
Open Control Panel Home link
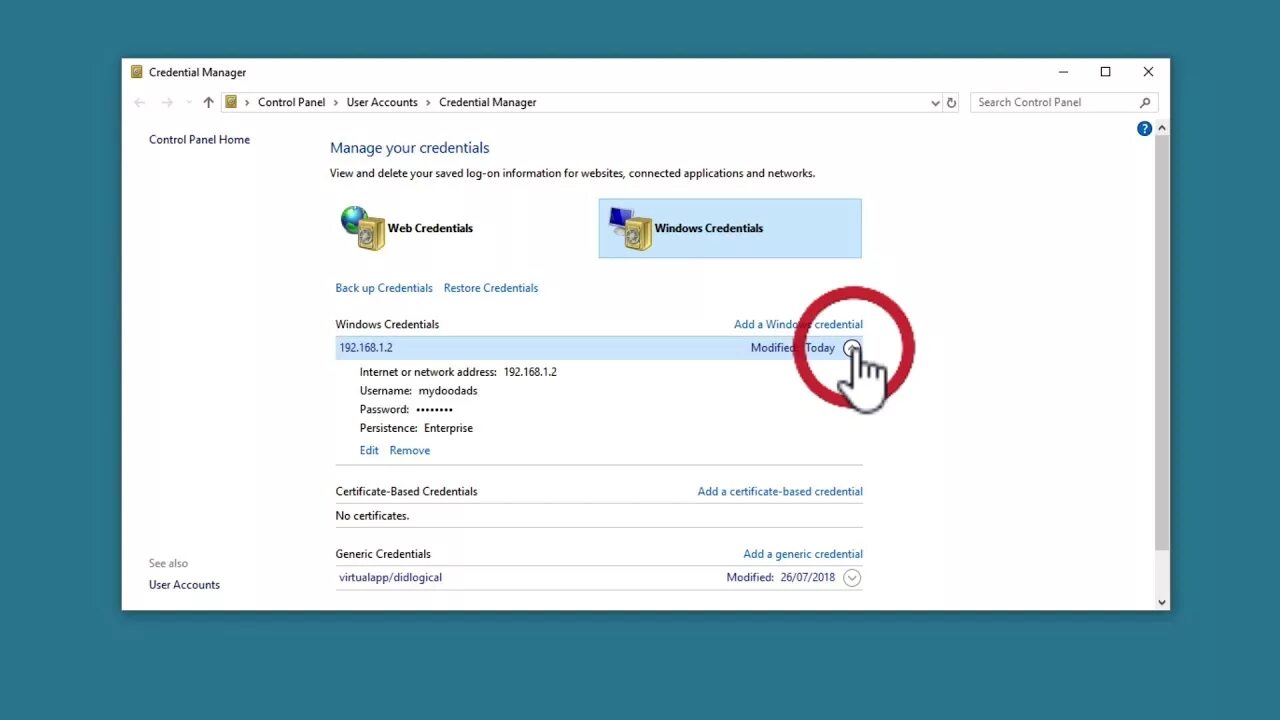tap(199, 140)
